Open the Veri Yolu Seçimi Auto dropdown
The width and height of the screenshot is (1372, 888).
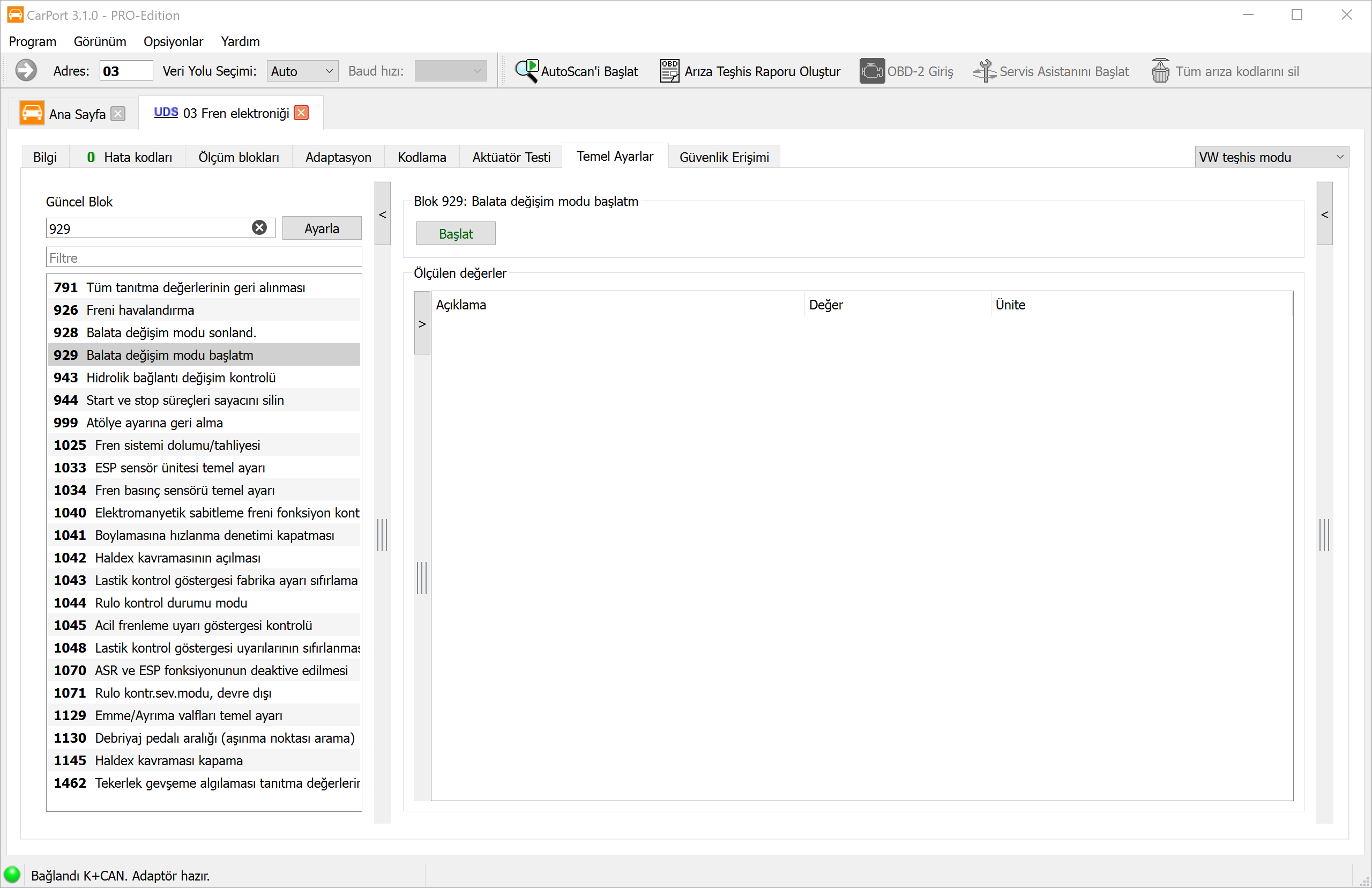[302, 71]
